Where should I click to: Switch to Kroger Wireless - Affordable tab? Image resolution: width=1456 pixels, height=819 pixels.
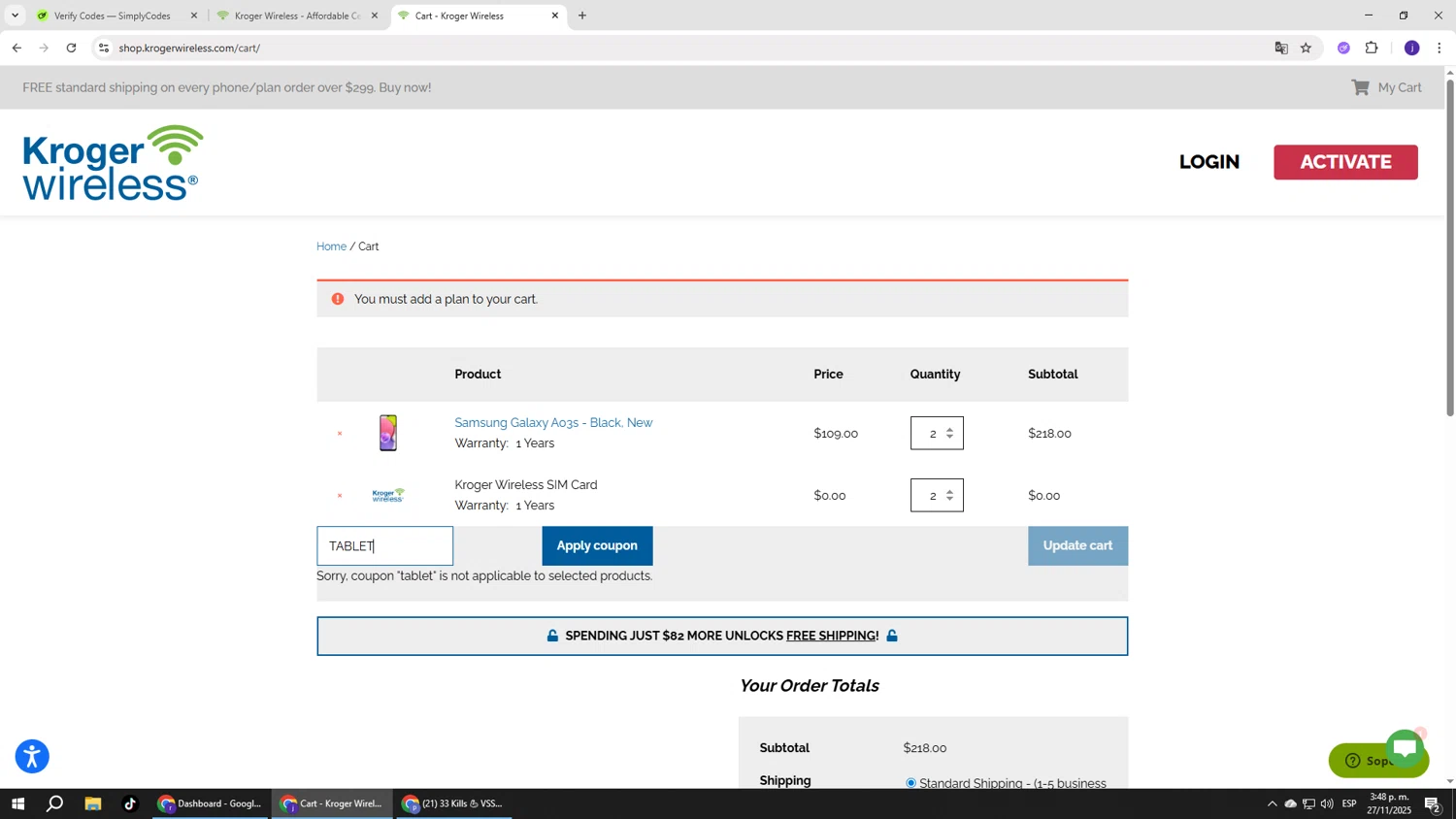296,16
